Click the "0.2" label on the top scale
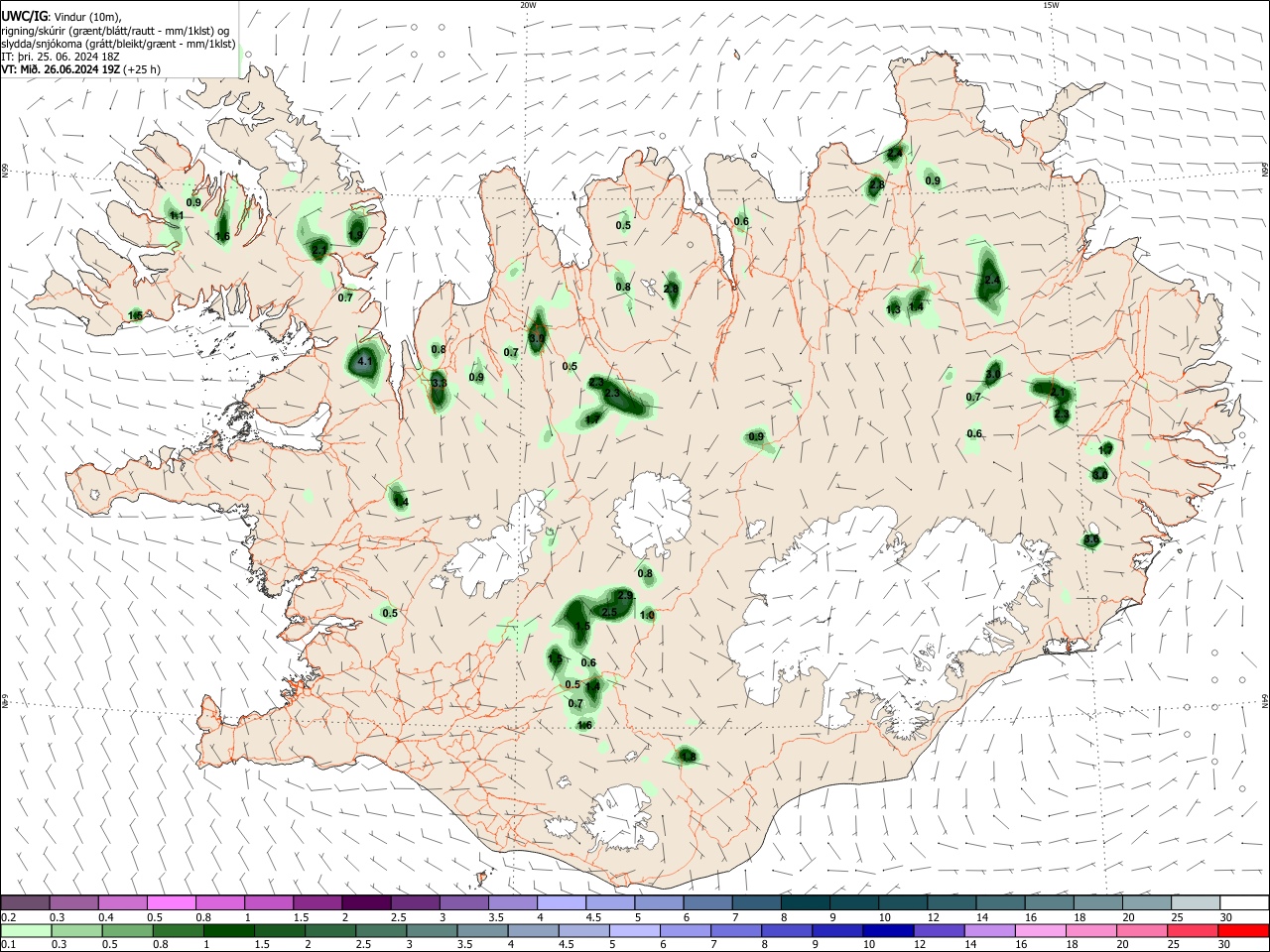The width and height of the screenshot is (1270, 952). pos(9,917)
